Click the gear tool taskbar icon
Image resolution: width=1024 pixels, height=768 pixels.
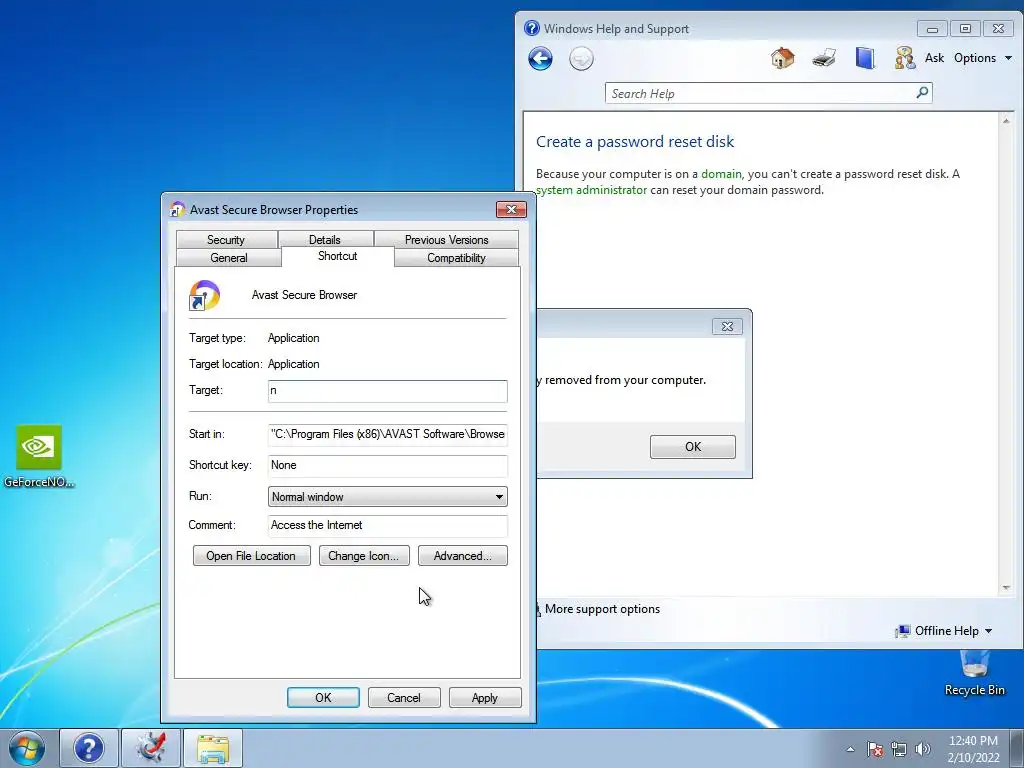click(x=151, y=748)
